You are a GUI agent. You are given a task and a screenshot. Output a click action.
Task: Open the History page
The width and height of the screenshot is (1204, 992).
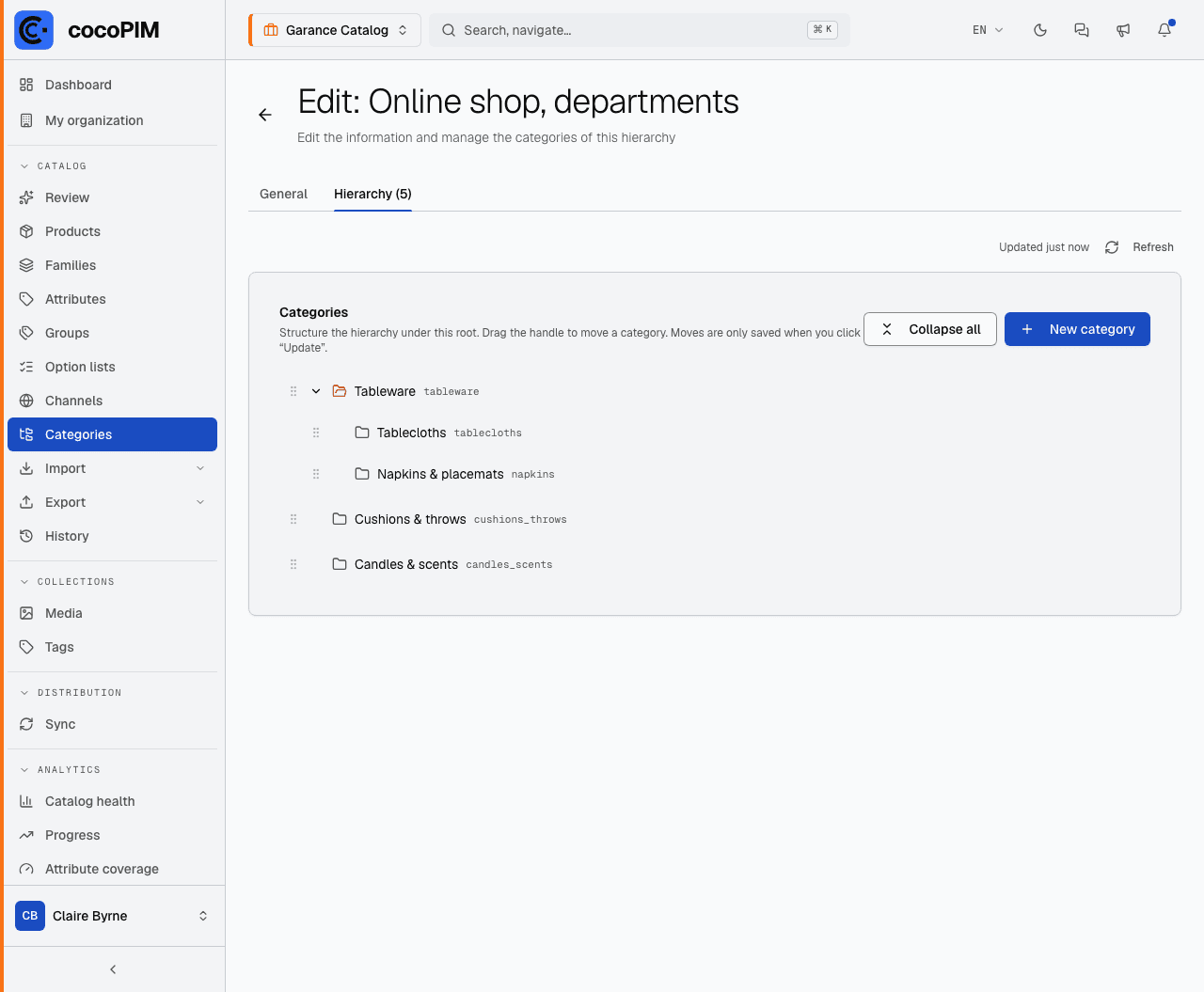click(x=112, y=536)
